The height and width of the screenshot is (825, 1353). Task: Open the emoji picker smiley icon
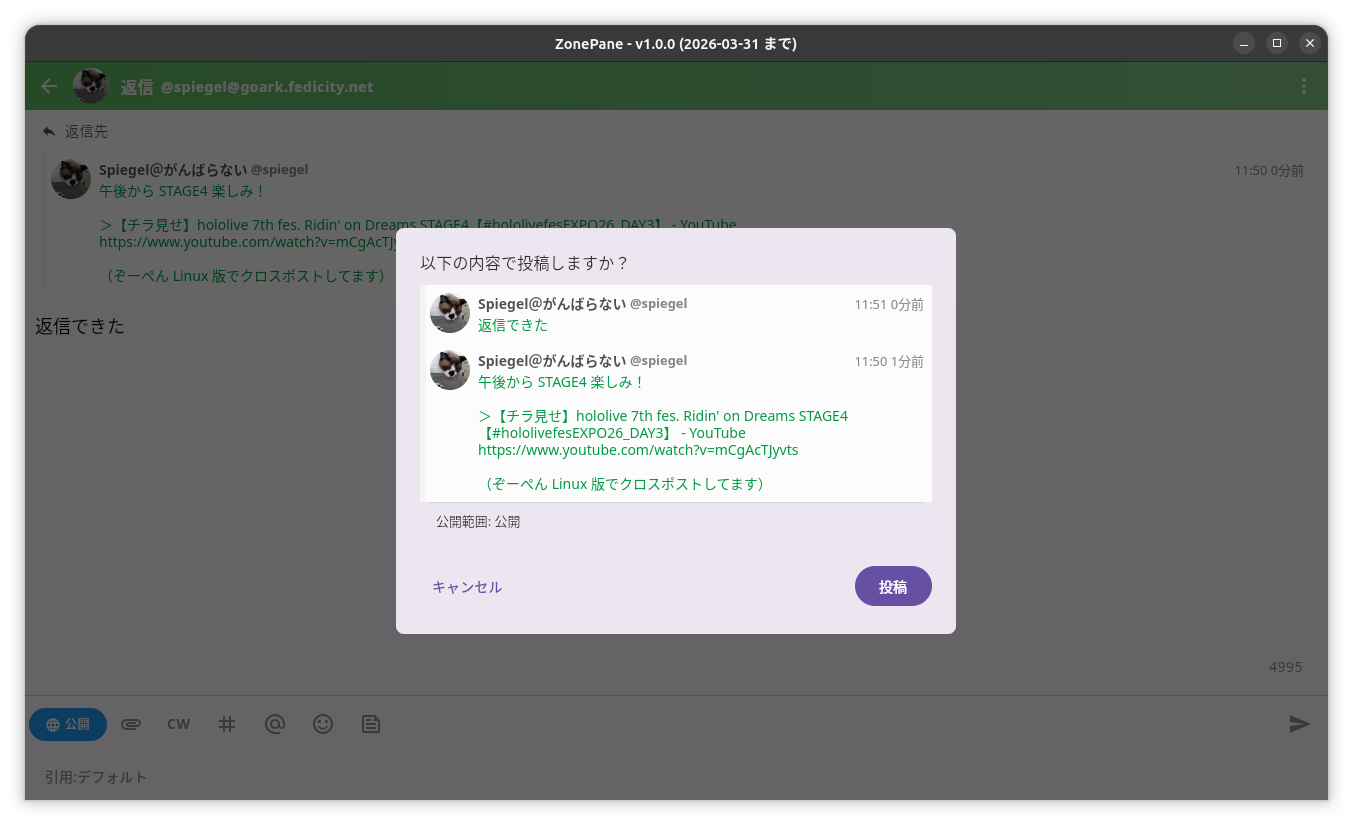coord(323,724)
